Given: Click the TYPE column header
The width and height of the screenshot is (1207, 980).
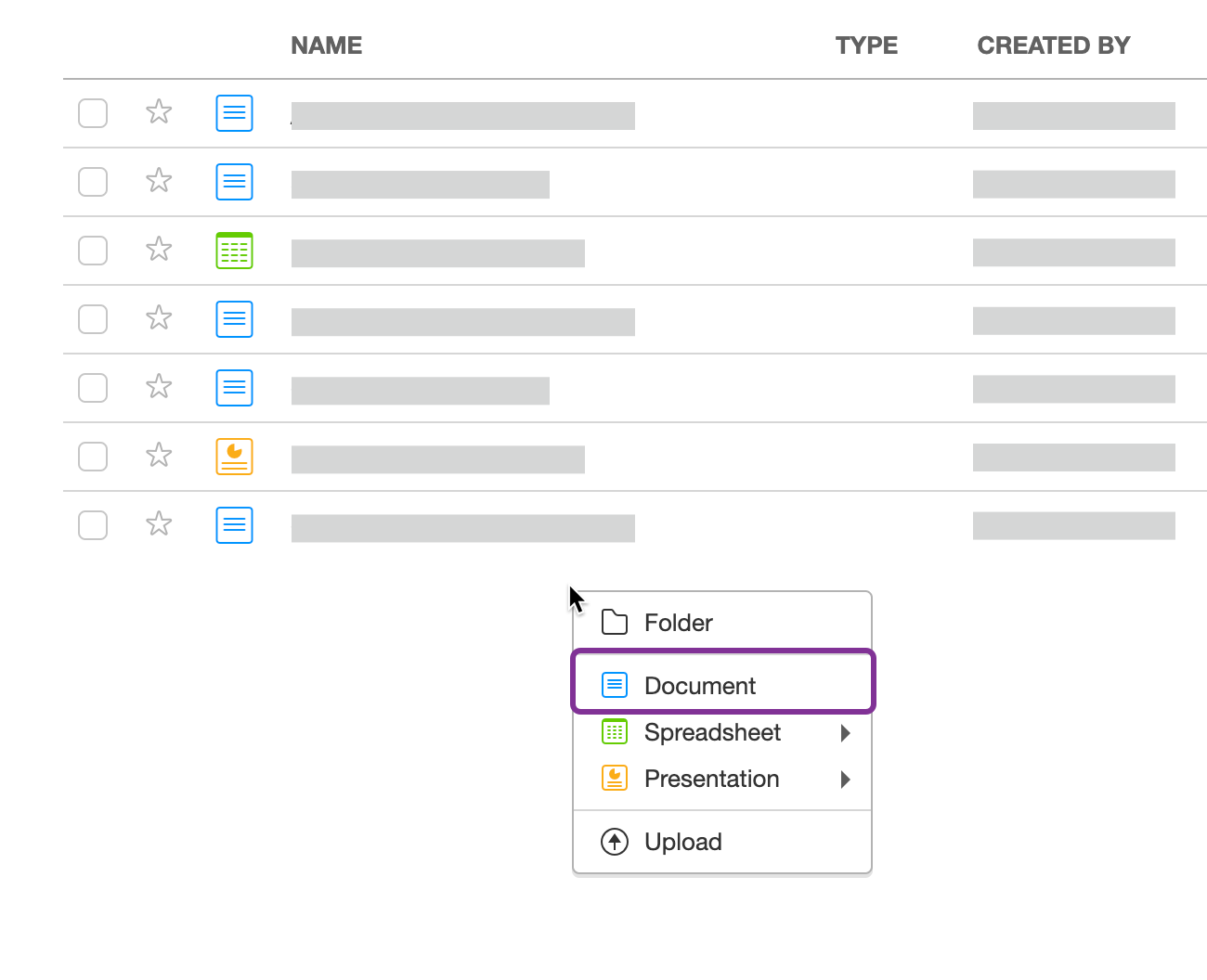Looking at the screenshot, I should 866,45.
